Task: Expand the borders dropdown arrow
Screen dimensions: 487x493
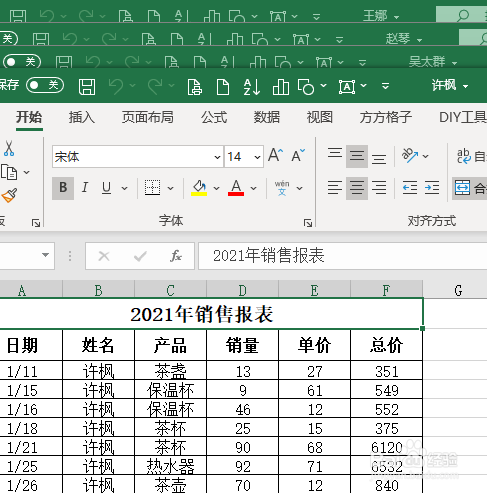Action: [x=170, y=188]
